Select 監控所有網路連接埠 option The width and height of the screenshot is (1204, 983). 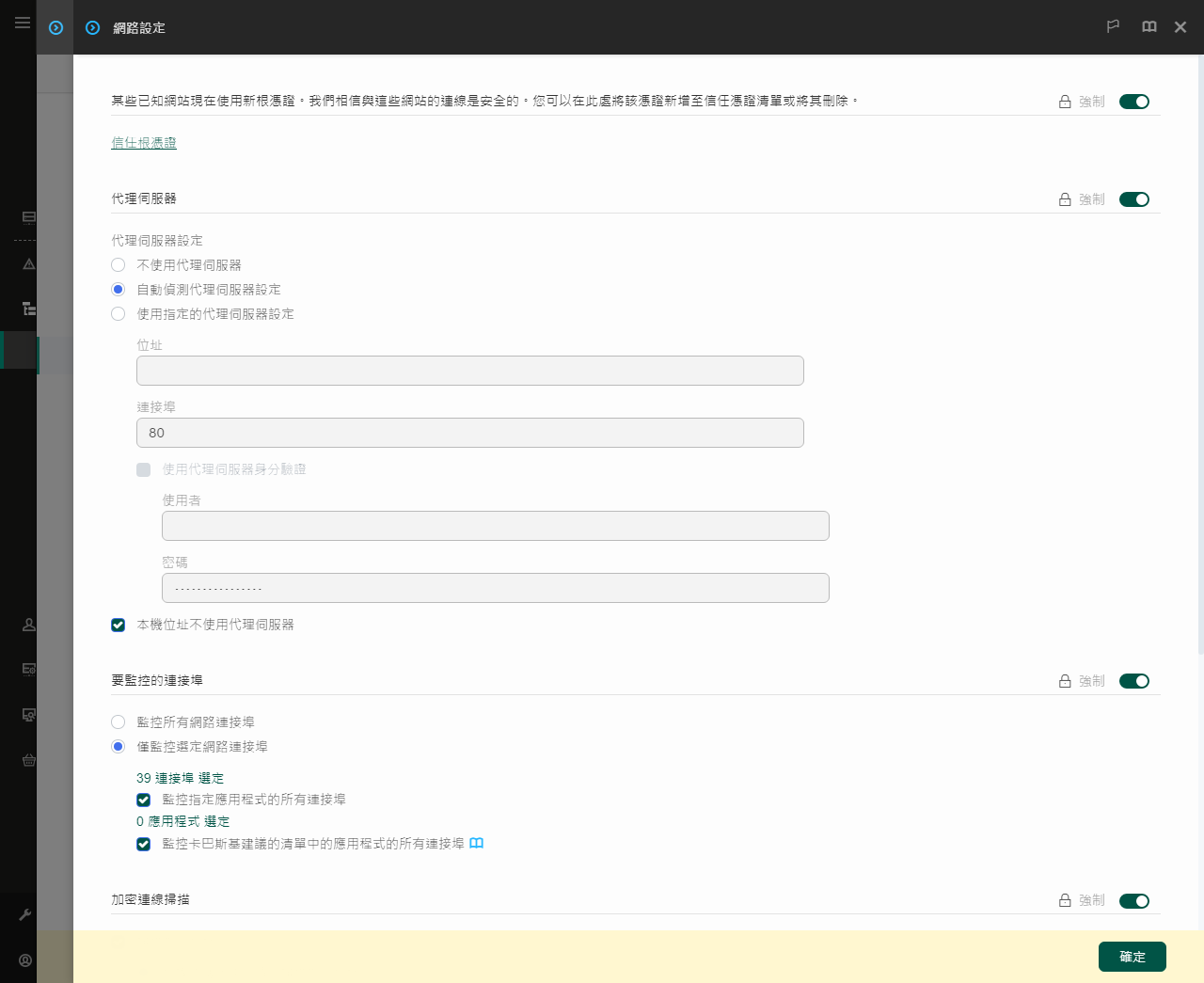pos(118,721)
